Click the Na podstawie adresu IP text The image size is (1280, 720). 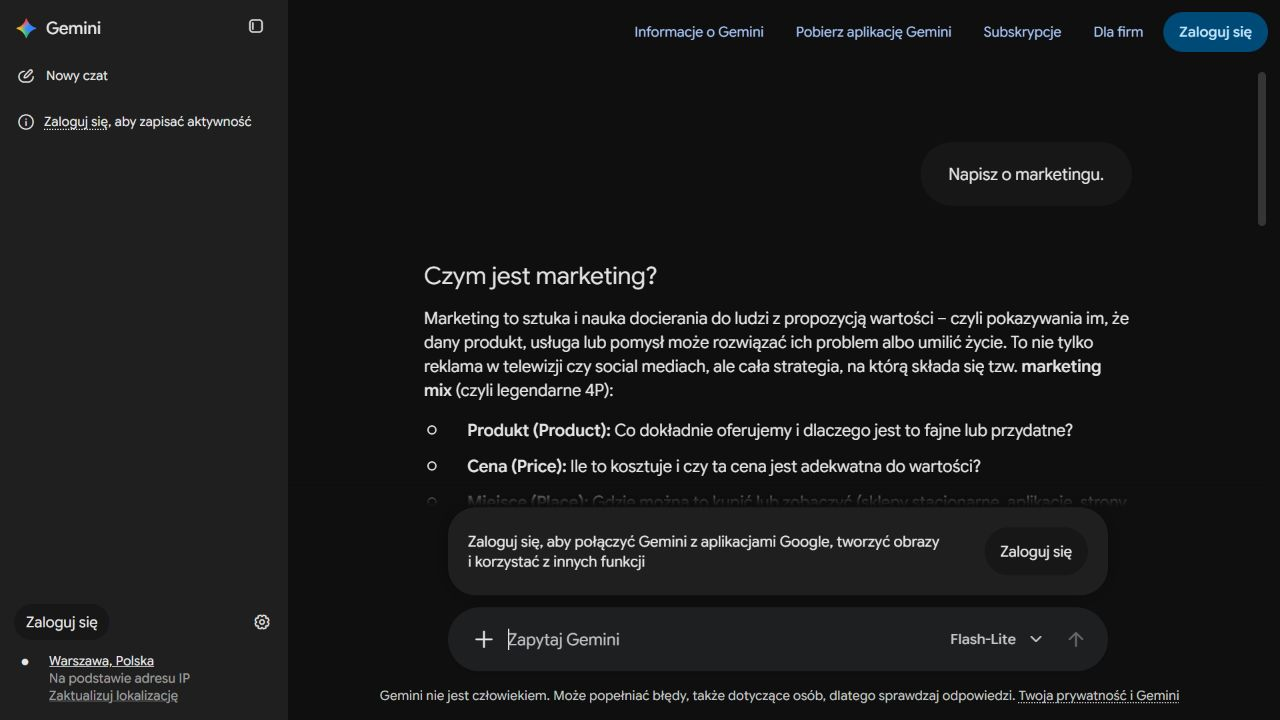[x=119, y=678]
